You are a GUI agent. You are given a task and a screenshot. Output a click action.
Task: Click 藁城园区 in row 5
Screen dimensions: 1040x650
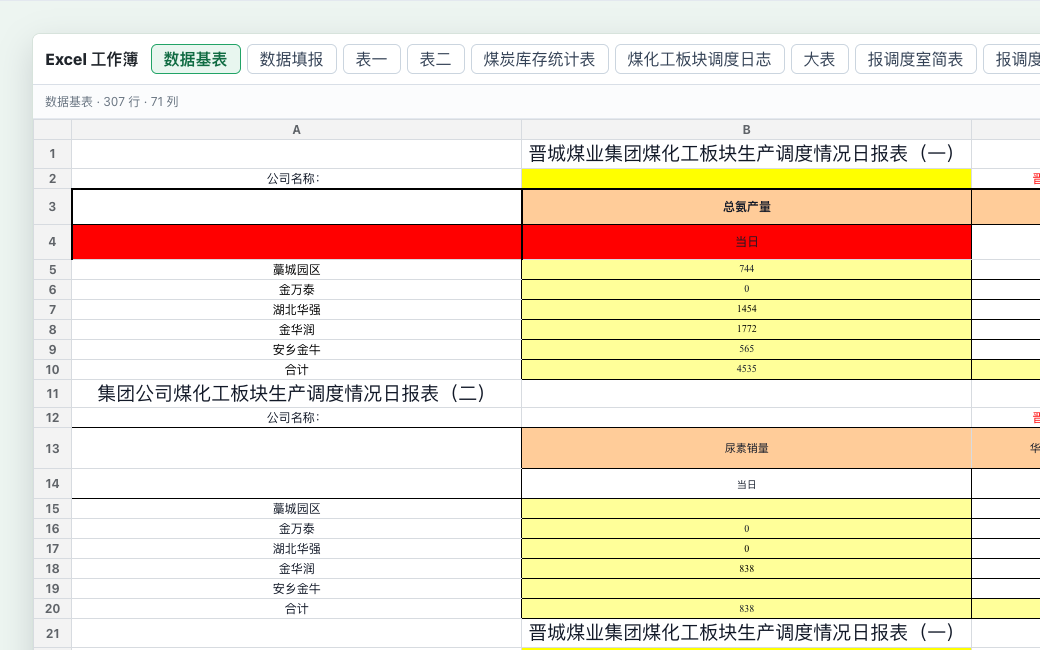coord(296,269)
